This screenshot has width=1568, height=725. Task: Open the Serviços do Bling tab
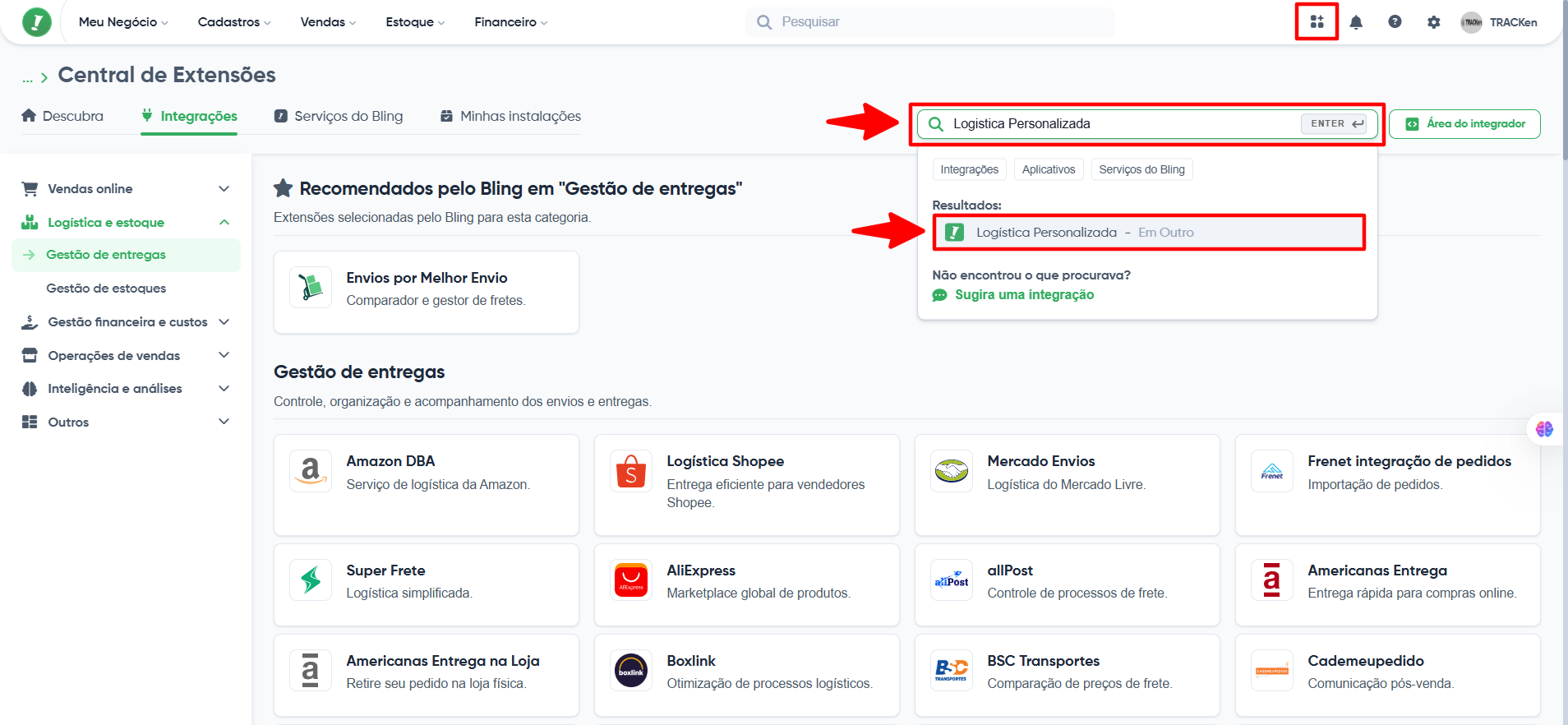tap(339, 116)
